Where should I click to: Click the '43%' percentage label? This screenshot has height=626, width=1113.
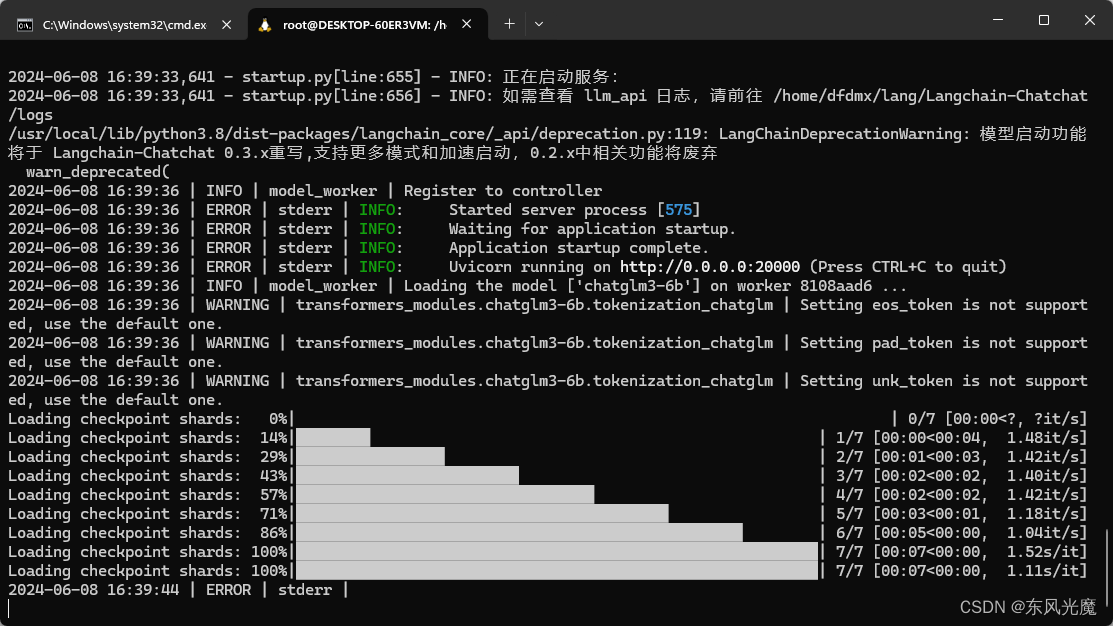point(273,476)
